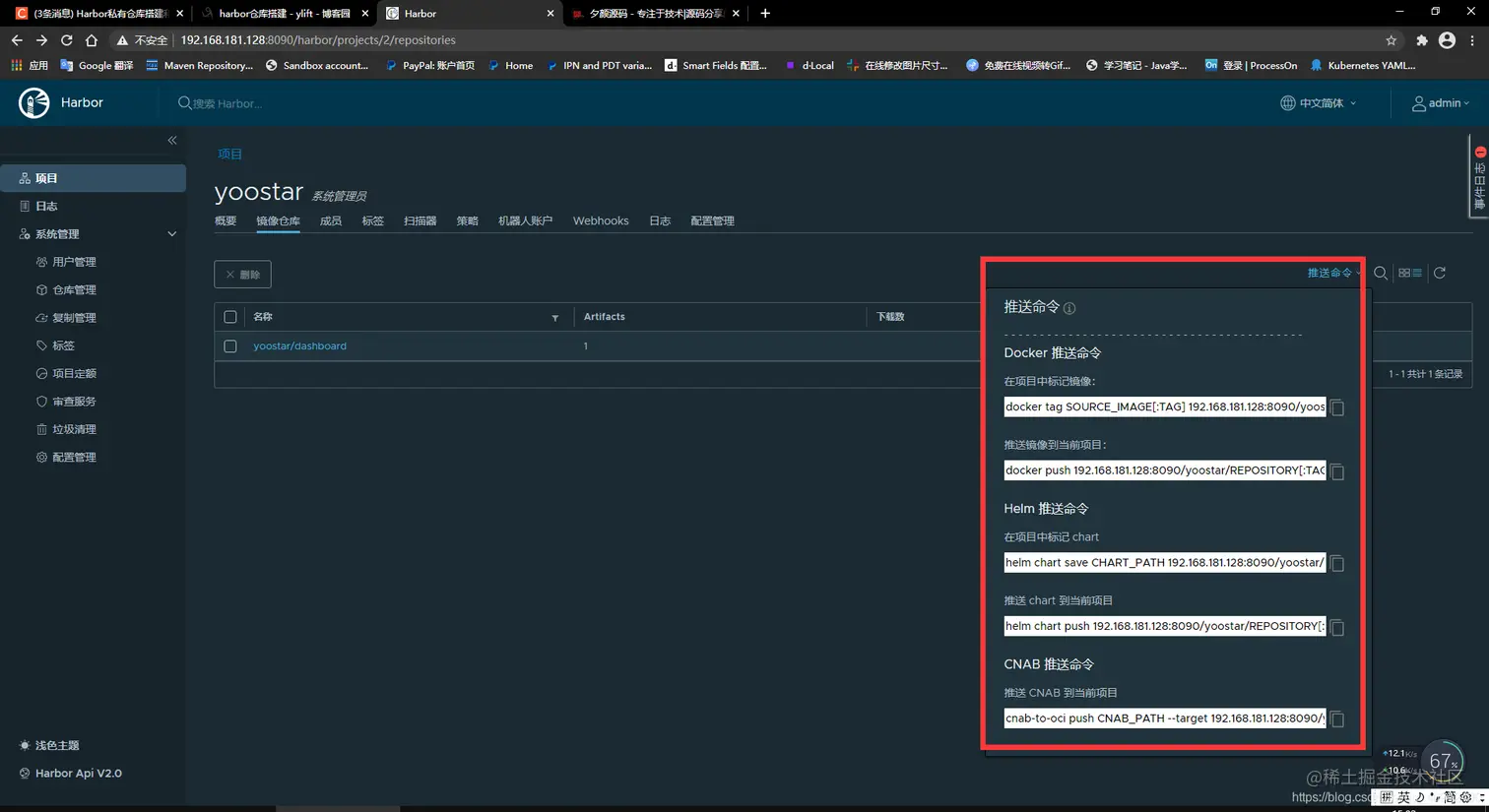Viewport: 1489px width, 812px height.
Task: Click the docker push command field
Action: pyautogui.click(x=1165, y=470)
